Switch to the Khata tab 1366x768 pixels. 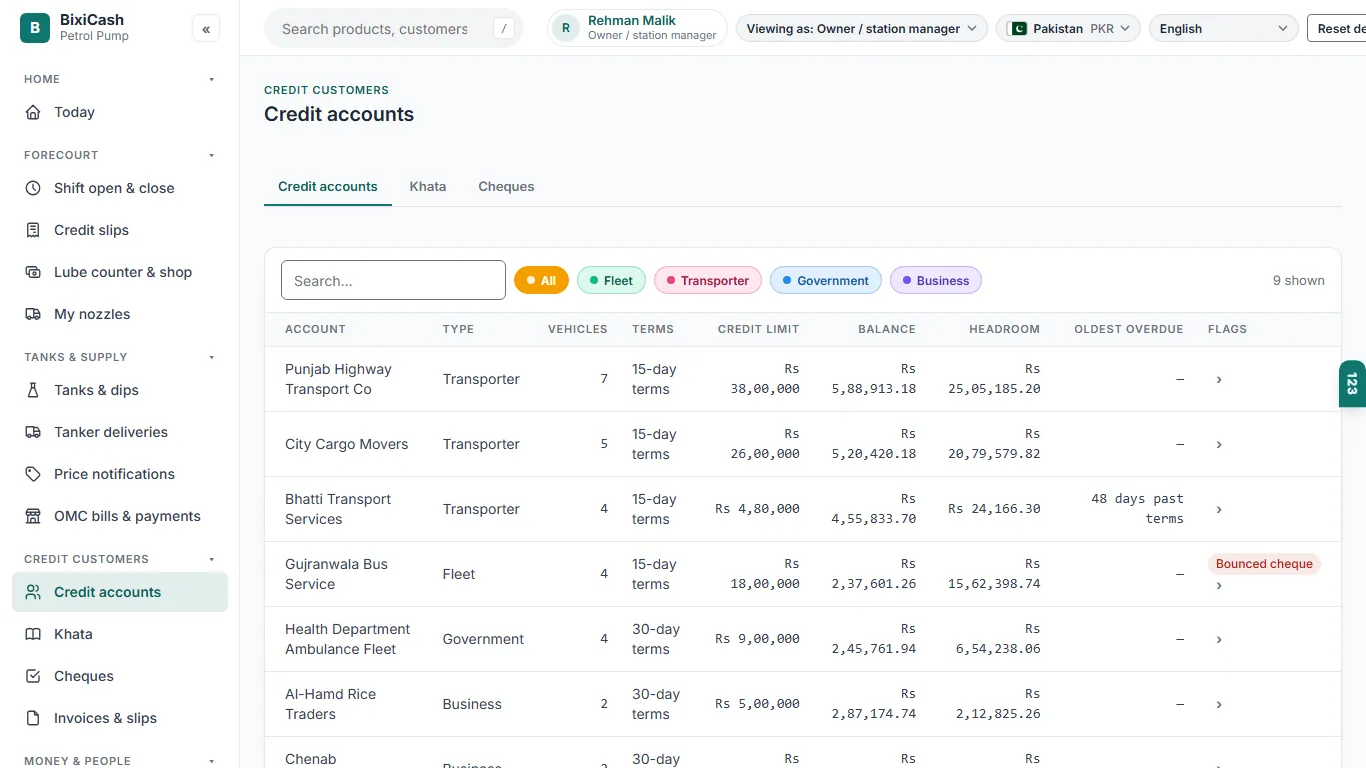(428, 187)
